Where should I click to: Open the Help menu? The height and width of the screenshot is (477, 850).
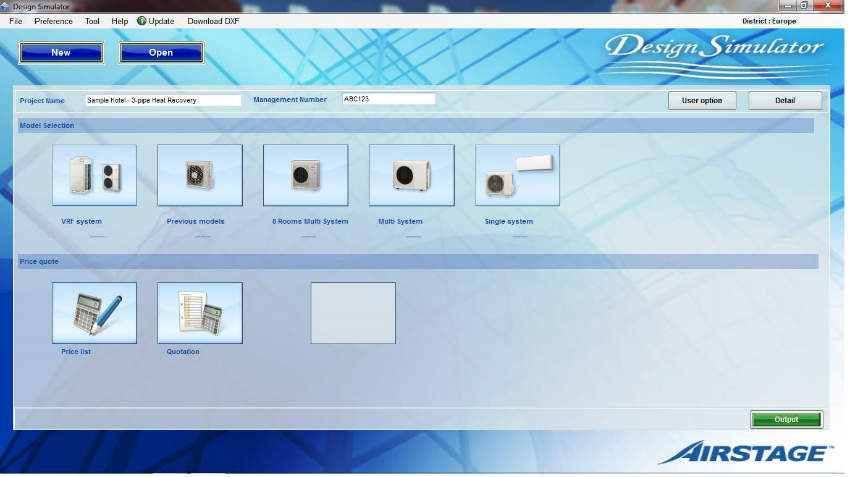[119, 21]
